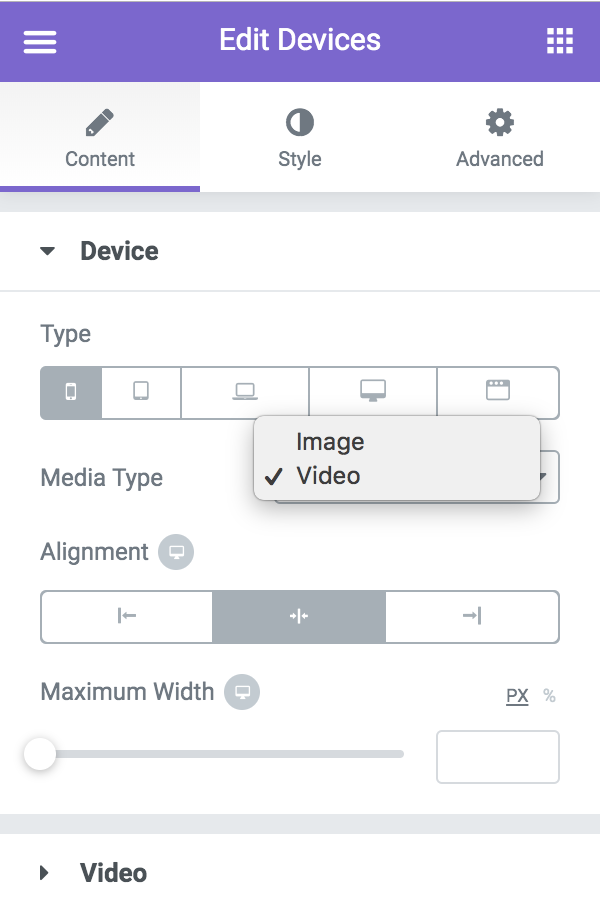Select the phone device type
The image size is (600, 912).
[71, 393]
